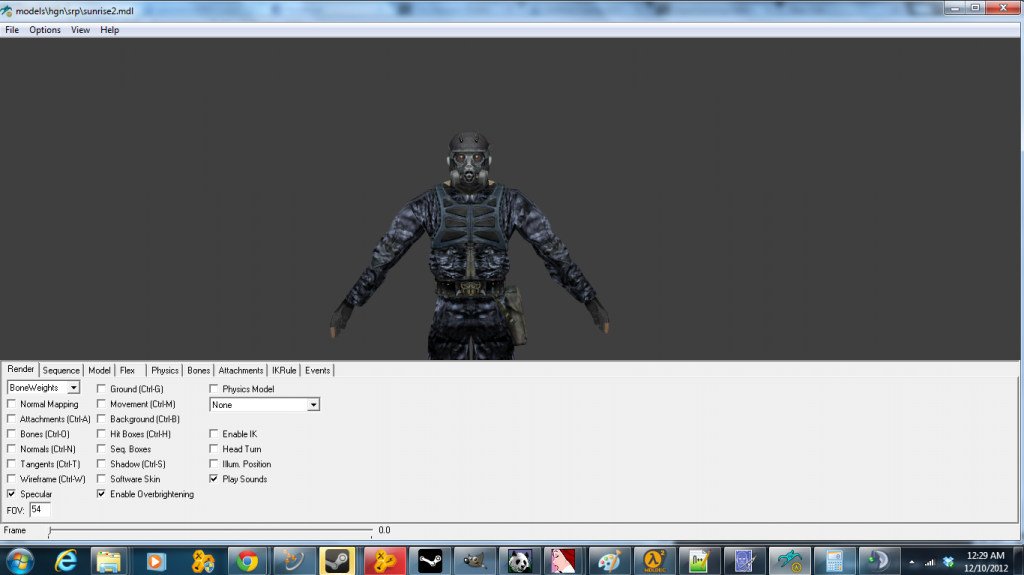Open the red-haired character taskbar icon
The height and width of the screenshot is (575, 1024).
[x=563, y=561]
